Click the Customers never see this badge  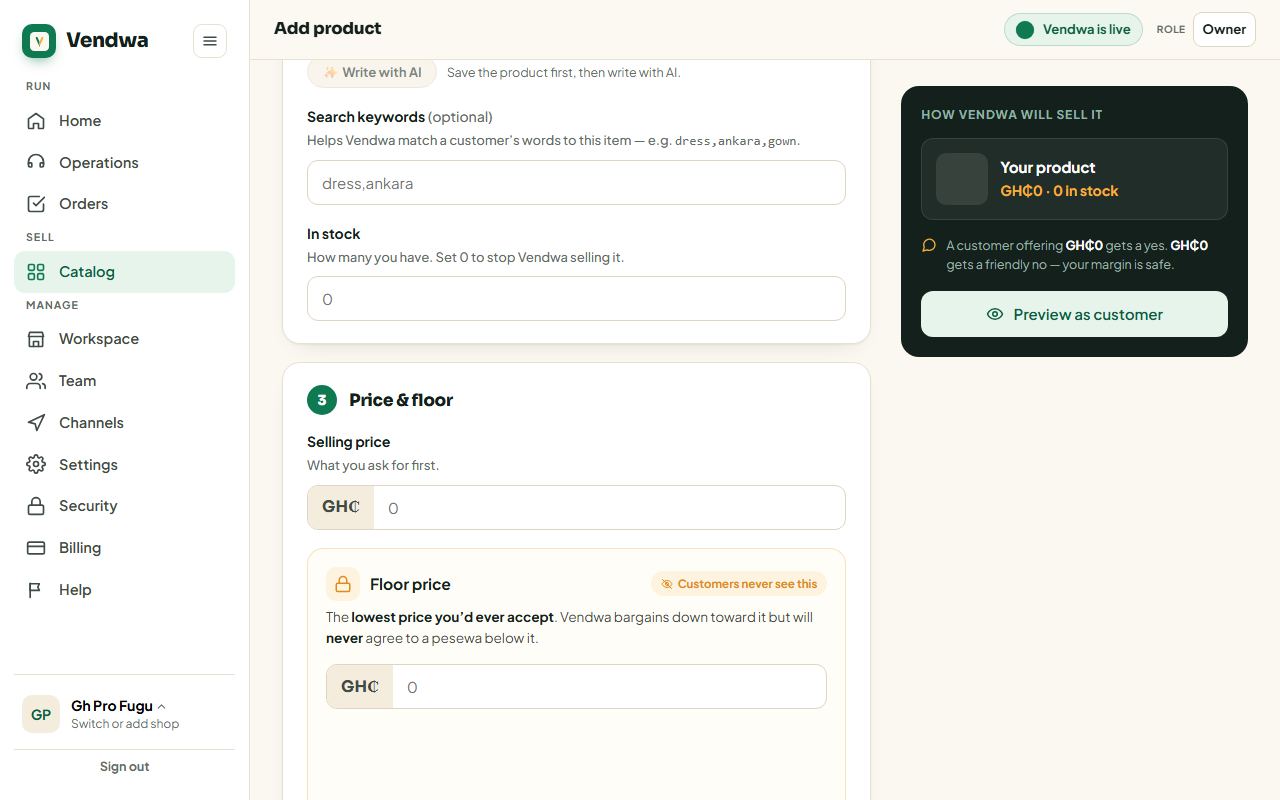(x=739, y=584)
